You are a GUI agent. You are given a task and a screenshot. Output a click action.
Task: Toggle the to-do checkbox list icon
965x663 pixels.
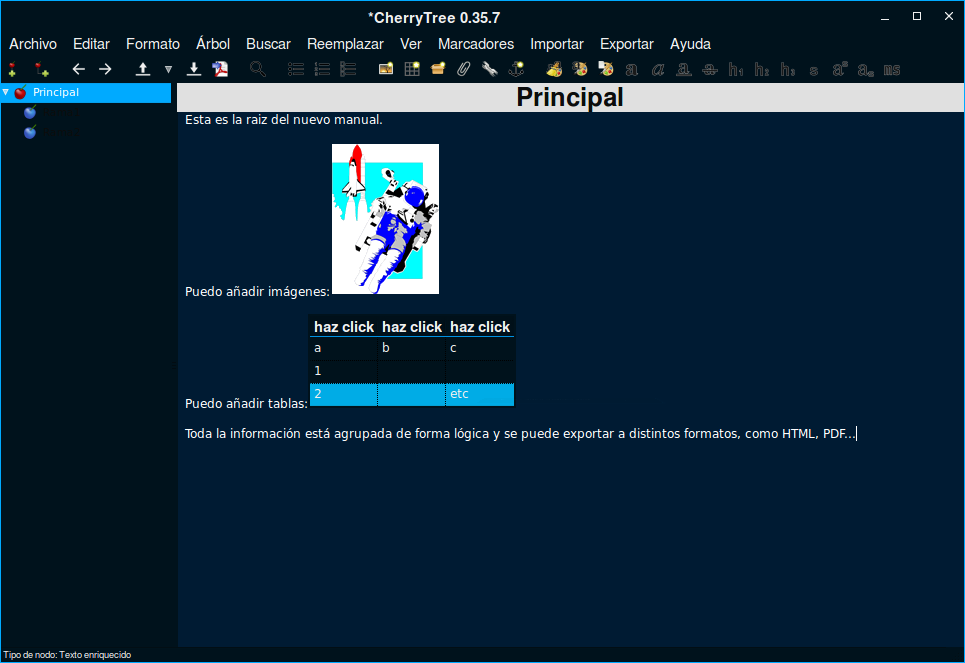348,70
